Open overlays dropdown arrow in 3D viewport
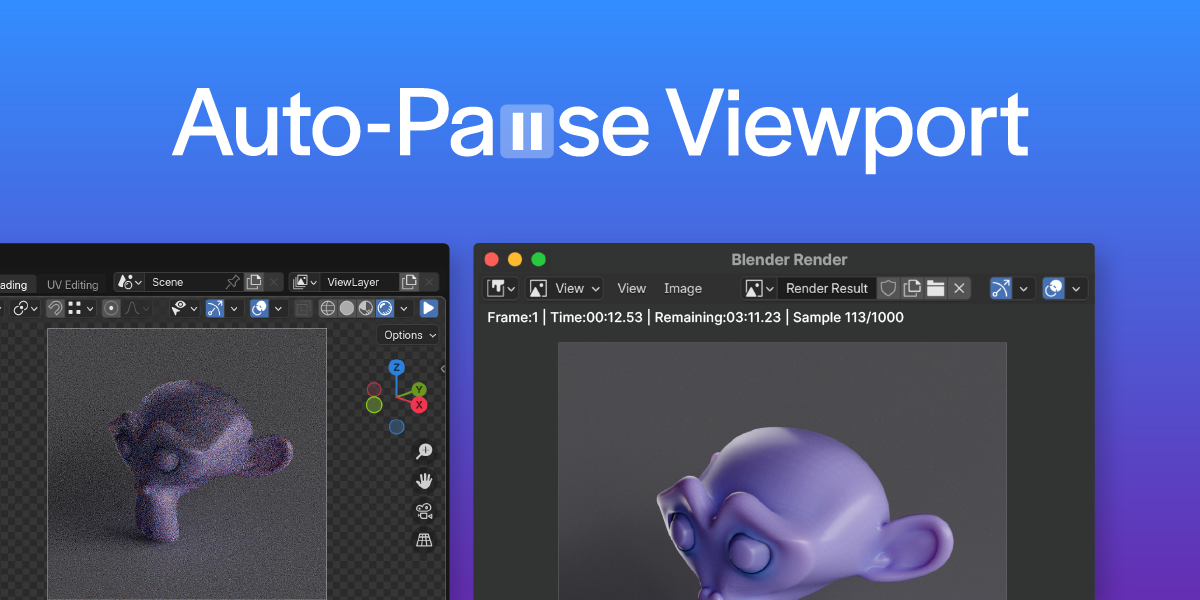The image size is (1200, 600). click(278, 308)
